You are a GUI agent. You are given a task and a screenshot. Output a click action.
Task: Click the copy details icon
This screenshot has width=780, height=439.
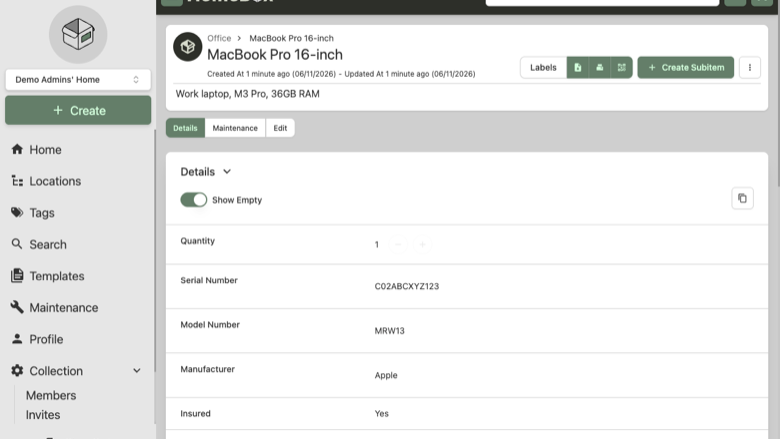(742, 198)
